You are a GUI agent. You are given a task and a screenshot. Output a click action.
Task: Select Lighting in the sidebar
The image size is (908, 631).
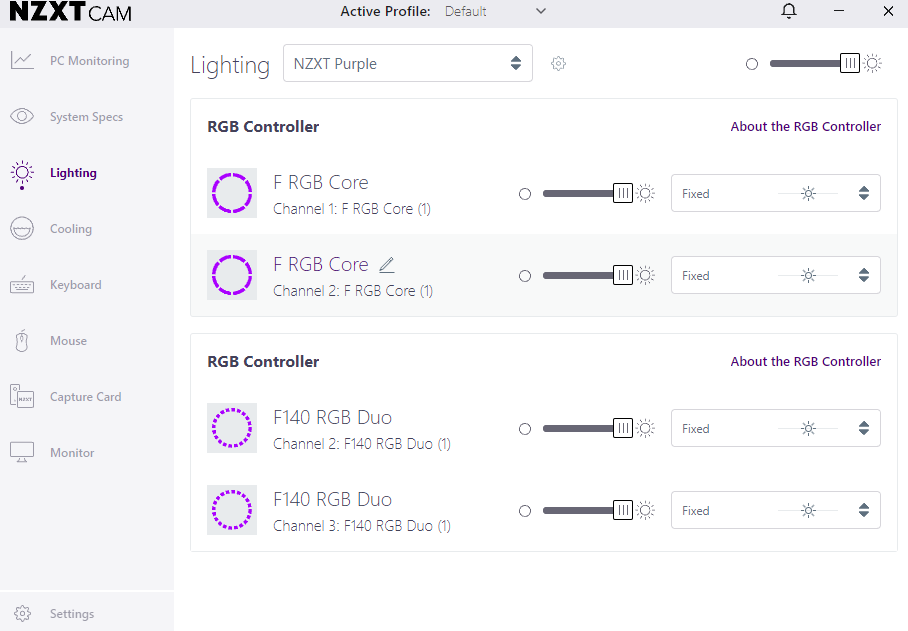(x=74, y=173)
